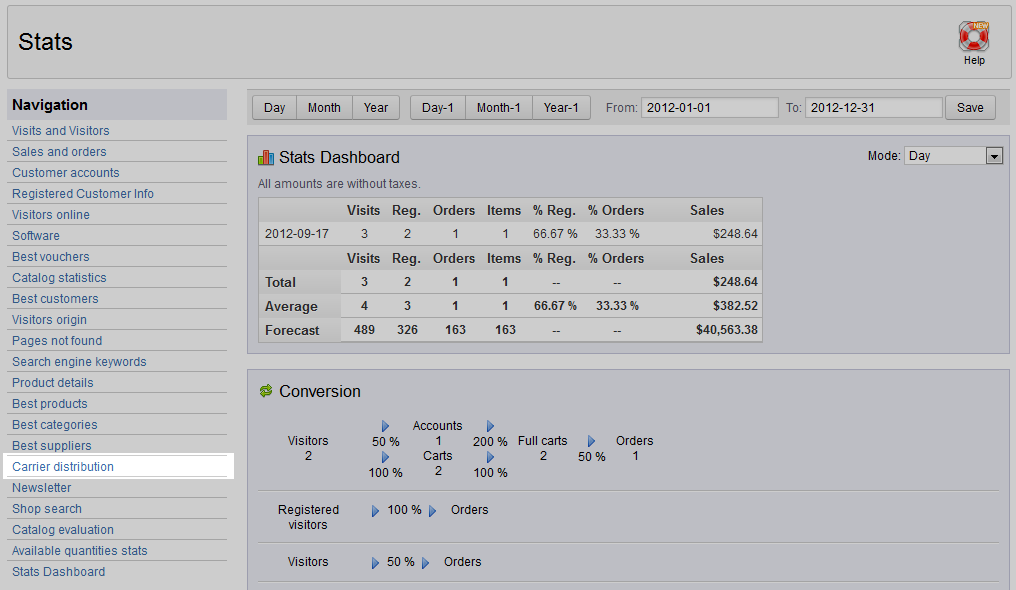Click the Conversion green arrows icon

[x=266, y=391]
